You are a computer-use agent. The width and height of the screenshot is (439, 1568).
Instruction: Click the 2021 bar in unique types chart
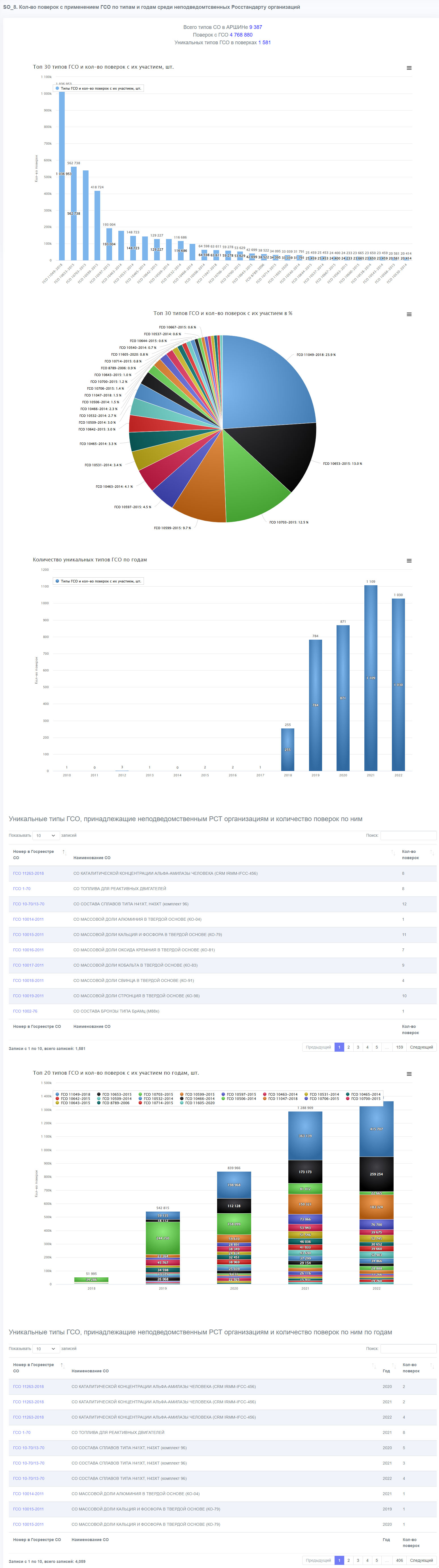tap(371, 678)
